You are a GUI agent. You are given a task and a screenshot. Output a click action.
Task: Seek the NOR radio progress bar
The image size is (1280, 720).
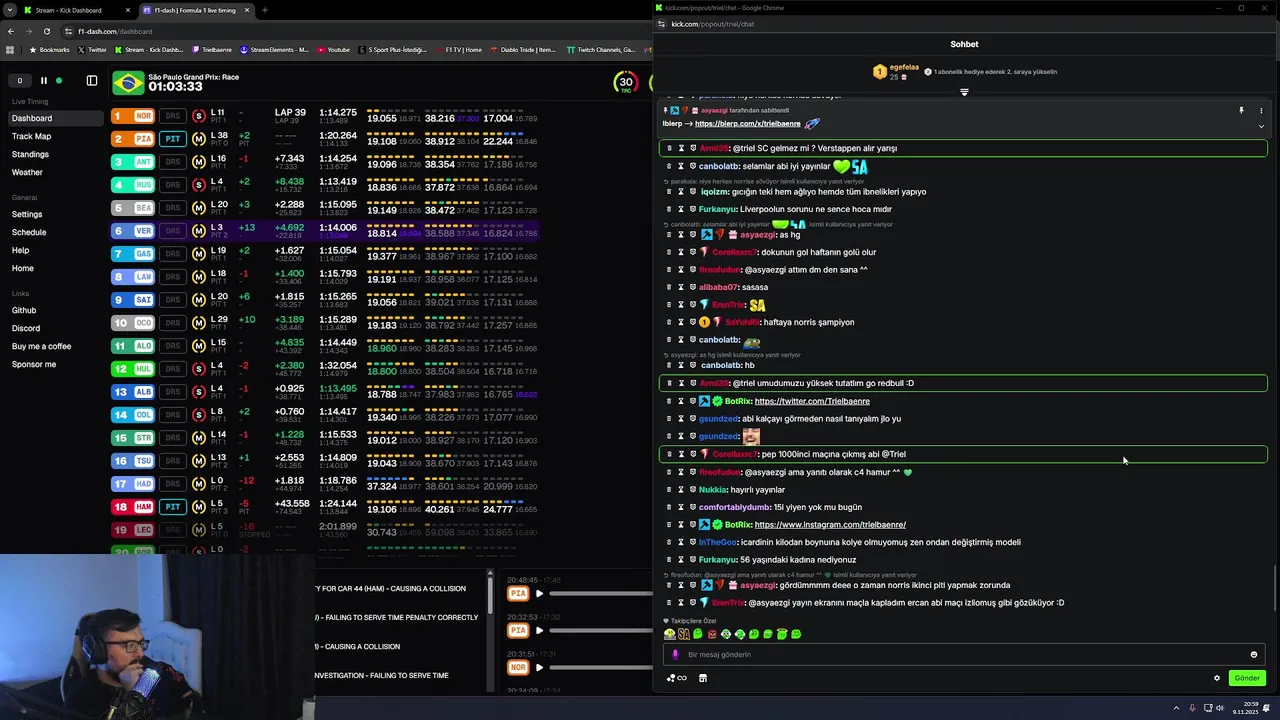tap(600, 667)
